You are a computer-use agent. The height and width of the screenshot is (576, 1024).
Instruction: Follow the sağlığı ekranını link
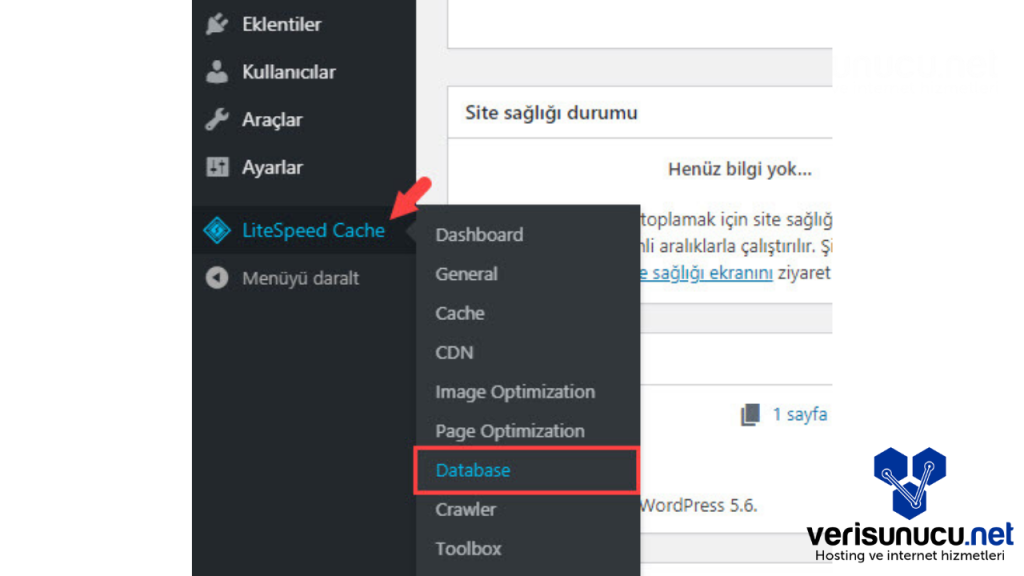click(706, 274)
